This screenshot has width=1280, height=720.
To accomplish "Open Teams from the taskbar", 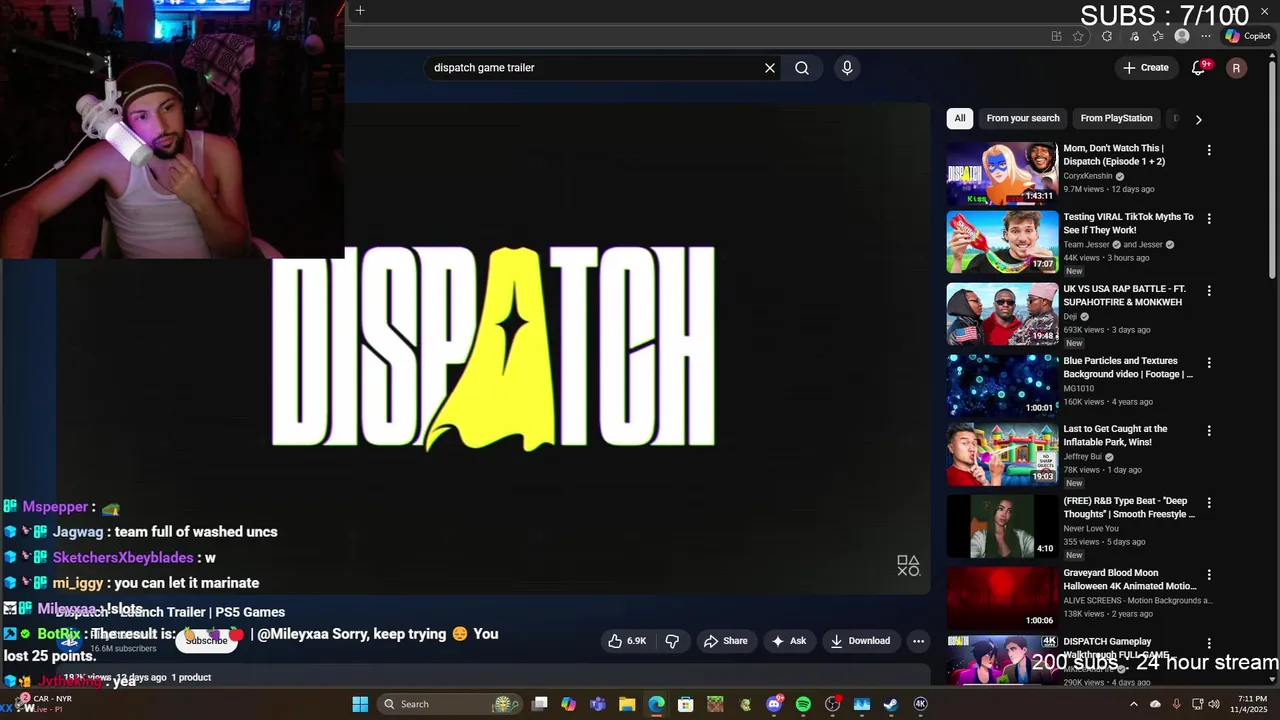I will point(598,704).
